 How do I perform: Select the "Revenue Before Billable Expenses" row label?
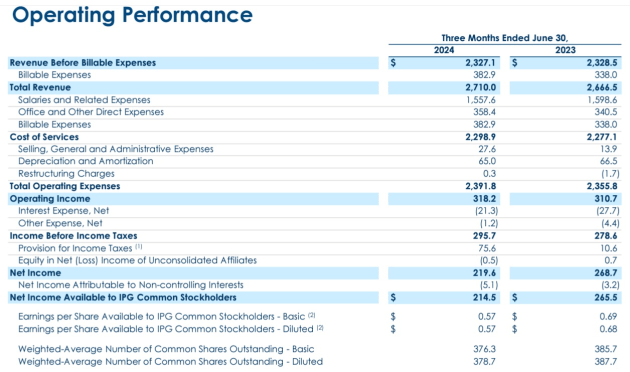point(83,63)
